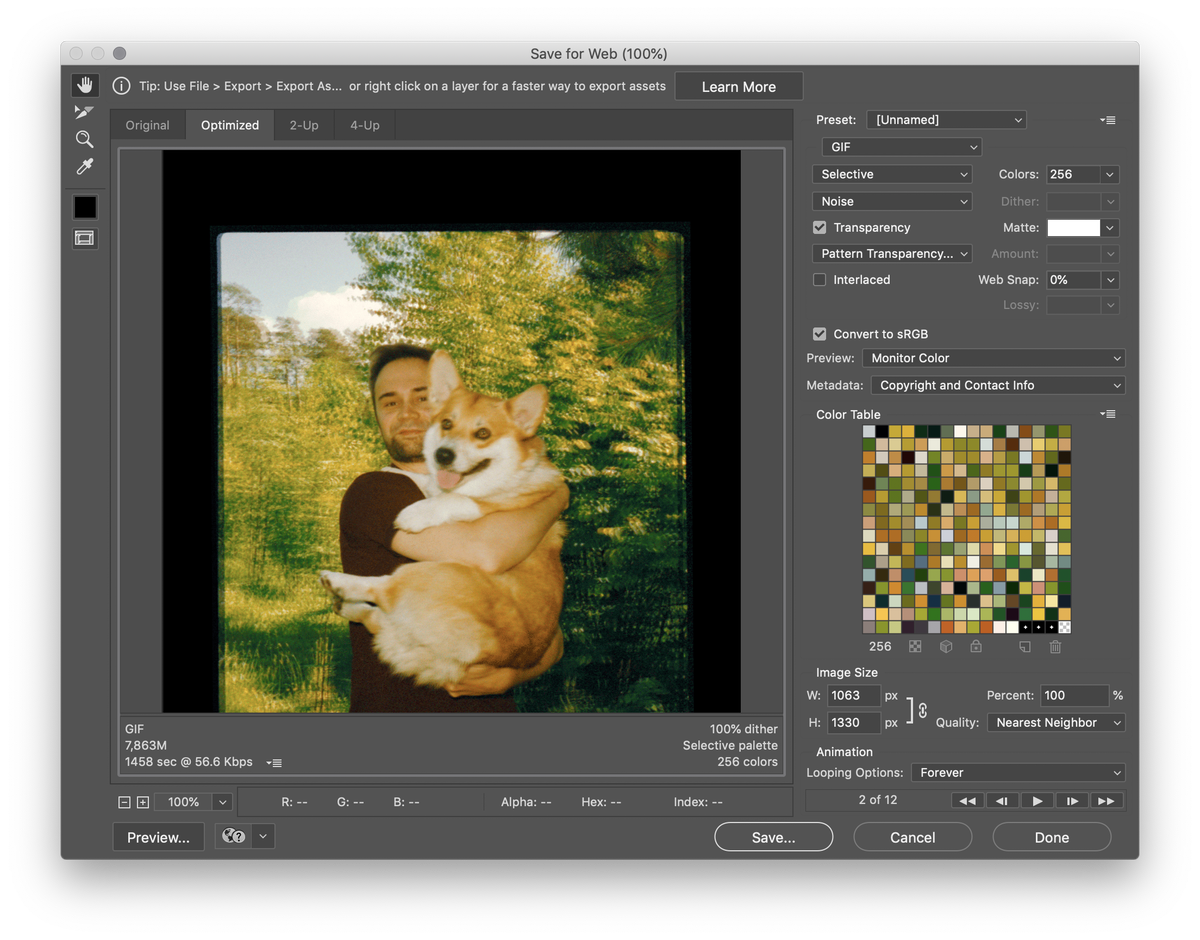This screenshot has width=1200, height=940.
Task: Click the Preview... button
Action: [158, 837]
